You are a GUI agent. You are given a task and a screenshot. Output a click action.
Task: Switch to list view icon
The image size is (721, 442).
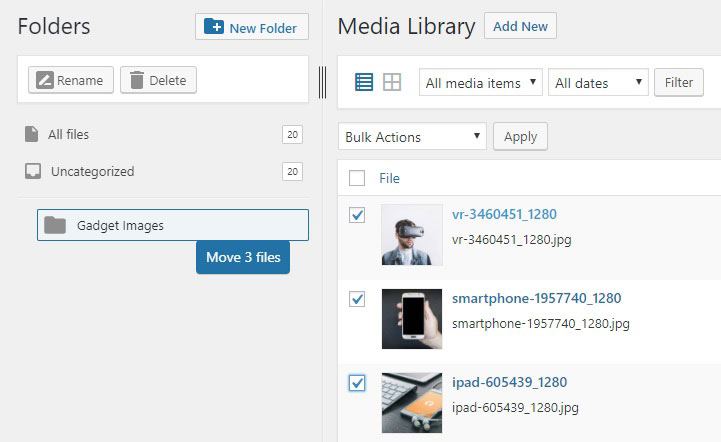364,82
